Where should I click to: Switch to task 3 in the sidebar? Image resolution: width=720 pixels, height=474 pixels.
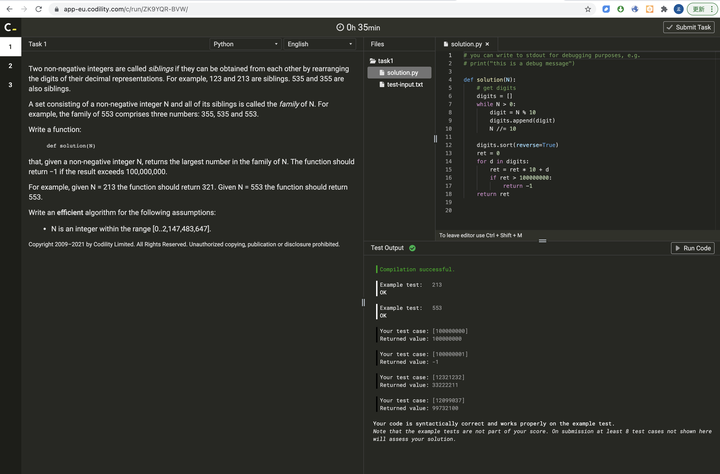coord(9,85)
